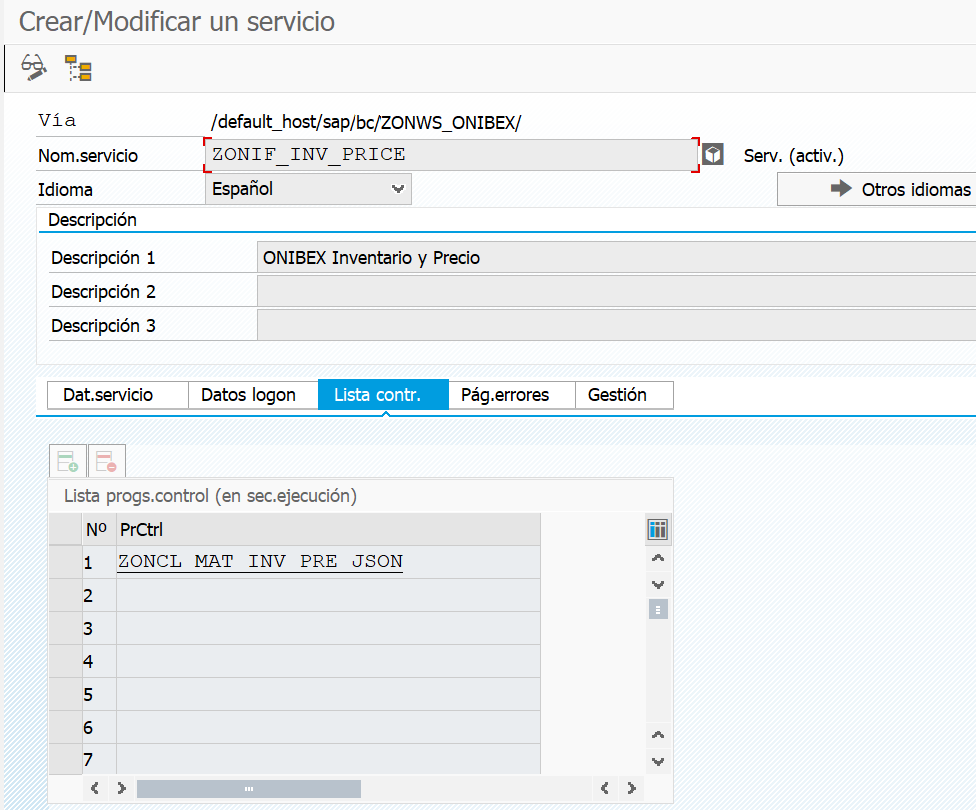Open the ZONCL_MAT_INV_PRE_JSON handler entry

pyautogui.click(x=260, y=562)
